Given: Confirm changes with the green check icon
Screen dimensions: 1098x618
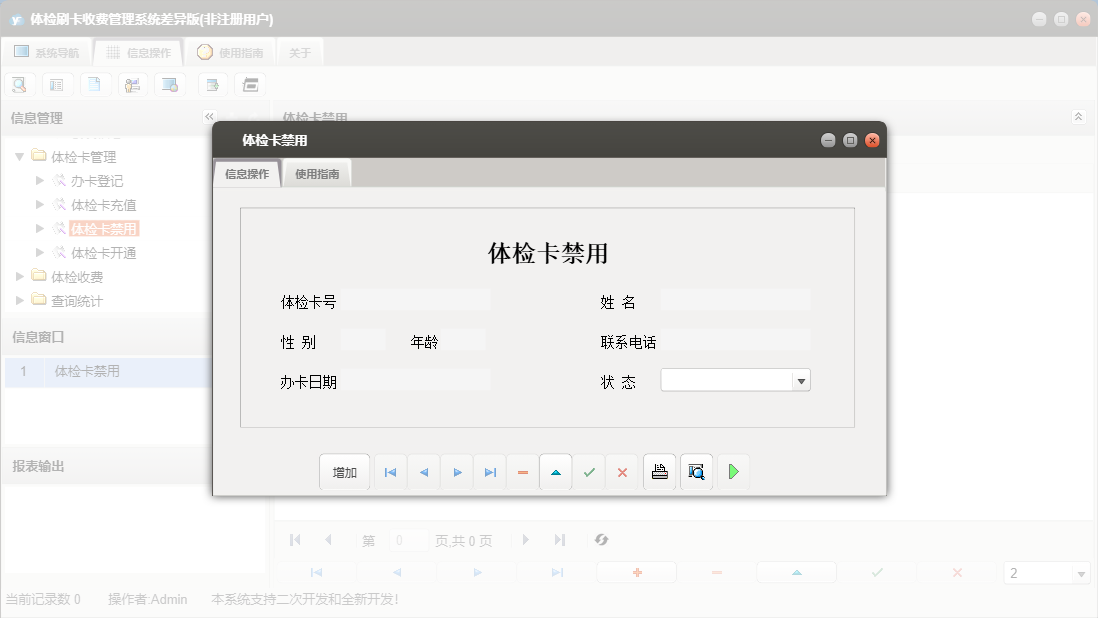Looking at the screenshot, I should tap(589, 471).
